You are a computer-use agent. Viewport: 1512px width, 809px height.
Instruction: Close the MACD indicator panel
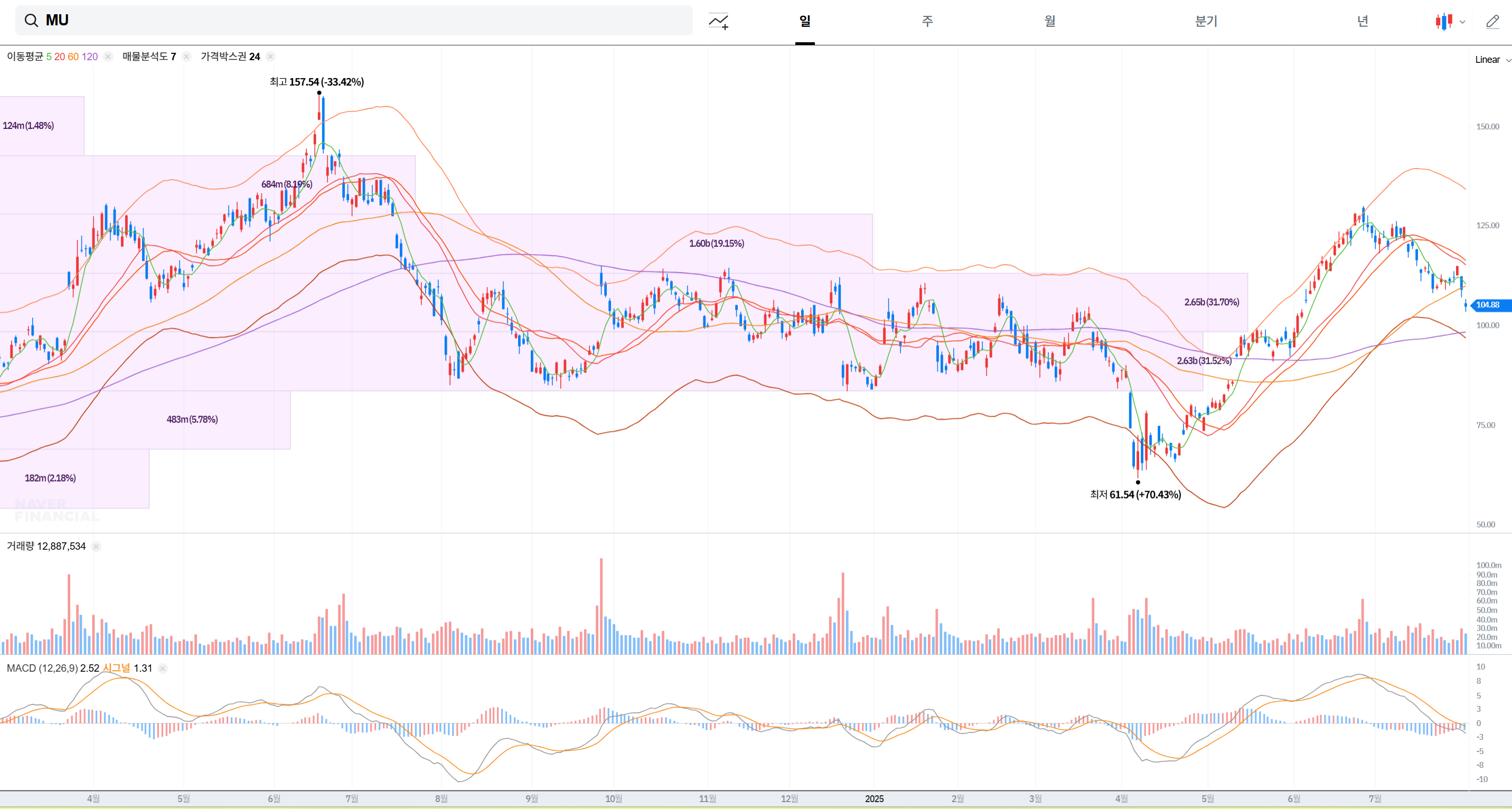pos(163,669)
